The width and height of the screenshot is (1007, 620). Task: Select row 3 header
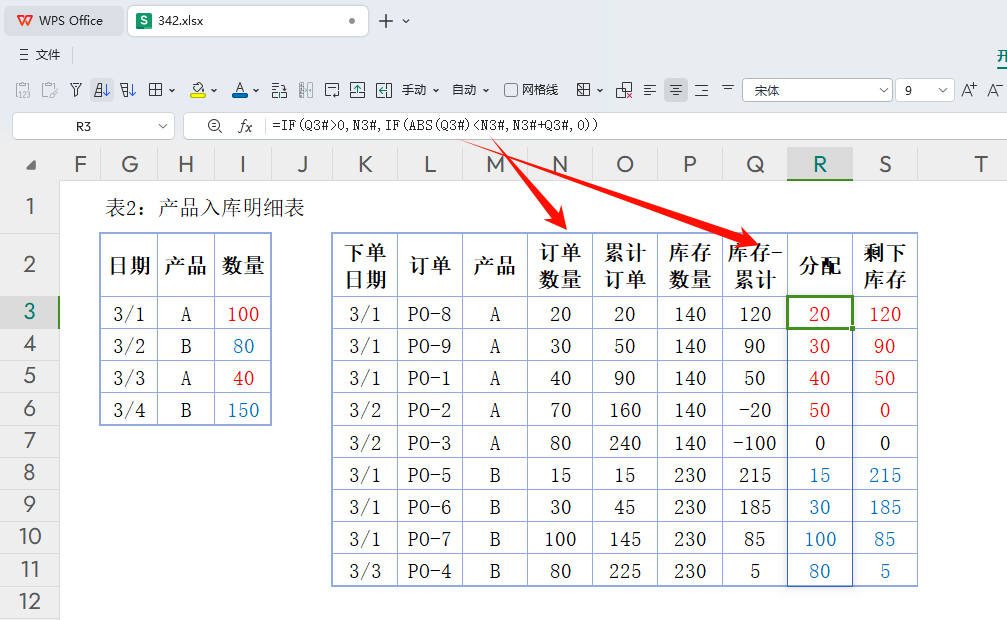click(30, 312)
